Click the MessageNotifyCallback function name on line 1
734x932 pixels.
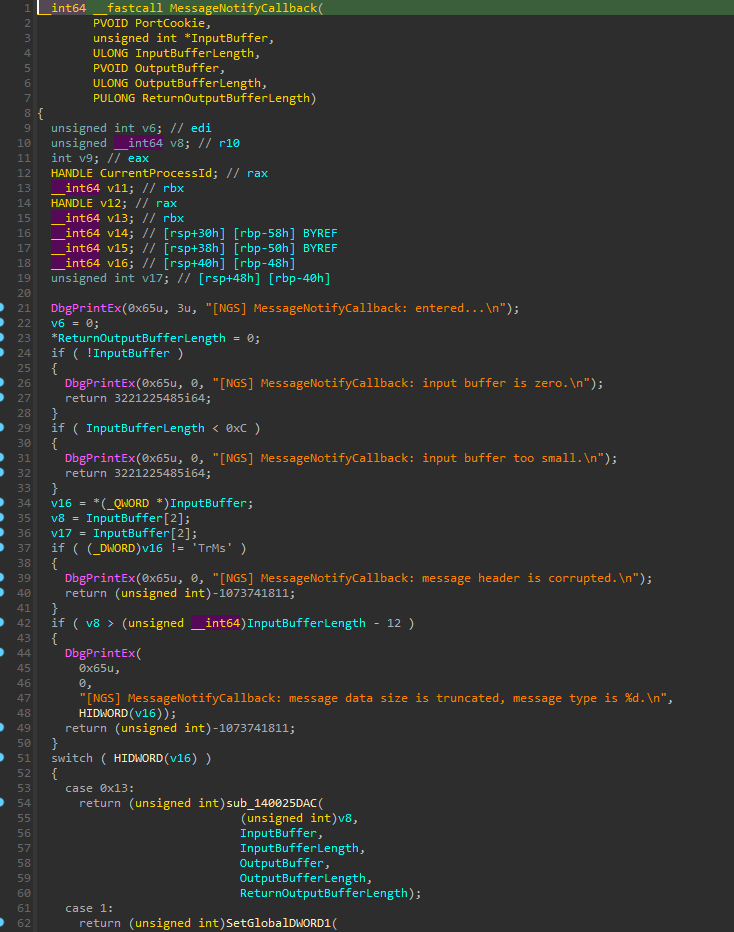tap(244, 8)
